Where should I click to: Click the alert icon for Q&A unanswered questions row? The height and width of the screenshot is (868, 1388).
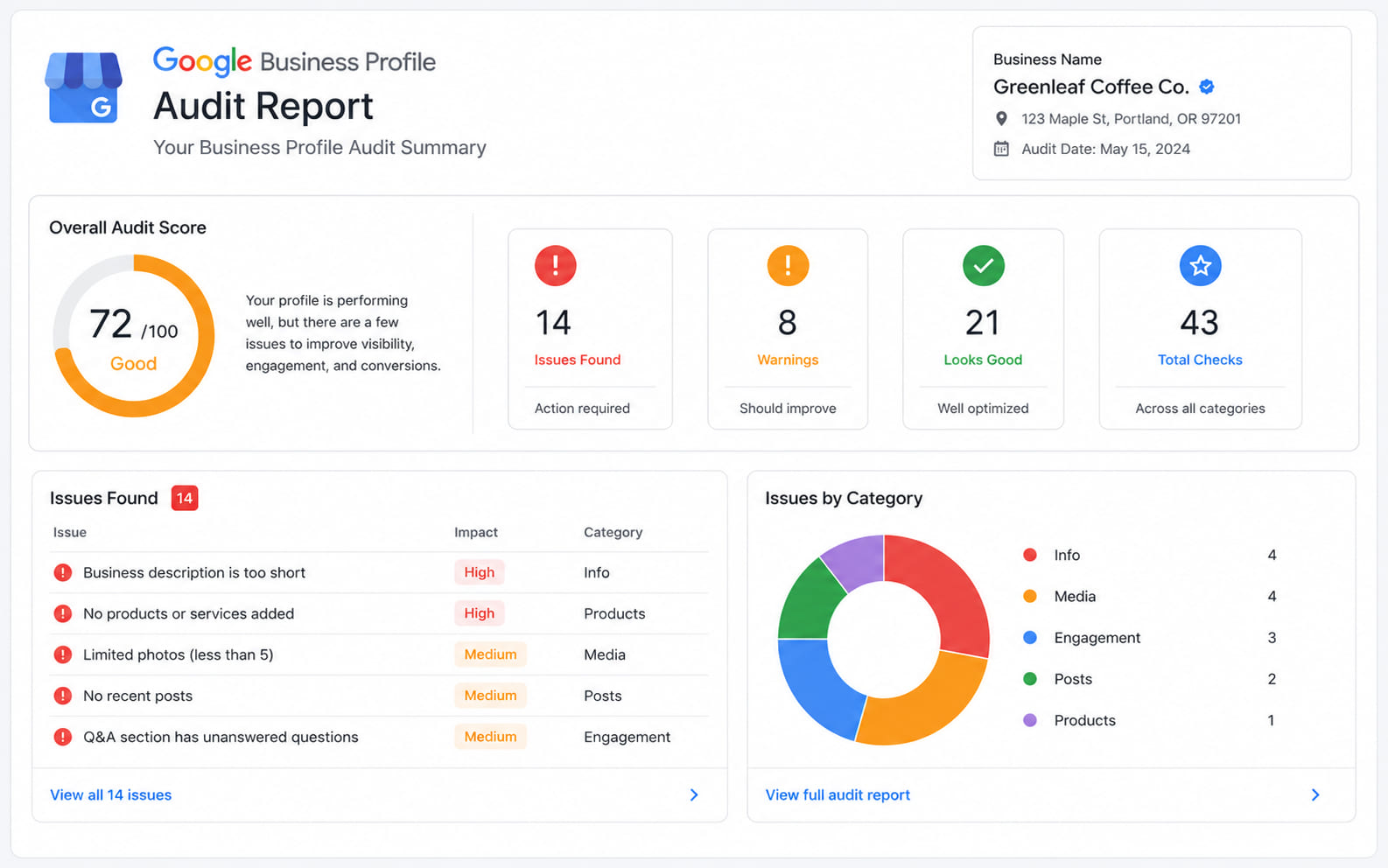63,737
